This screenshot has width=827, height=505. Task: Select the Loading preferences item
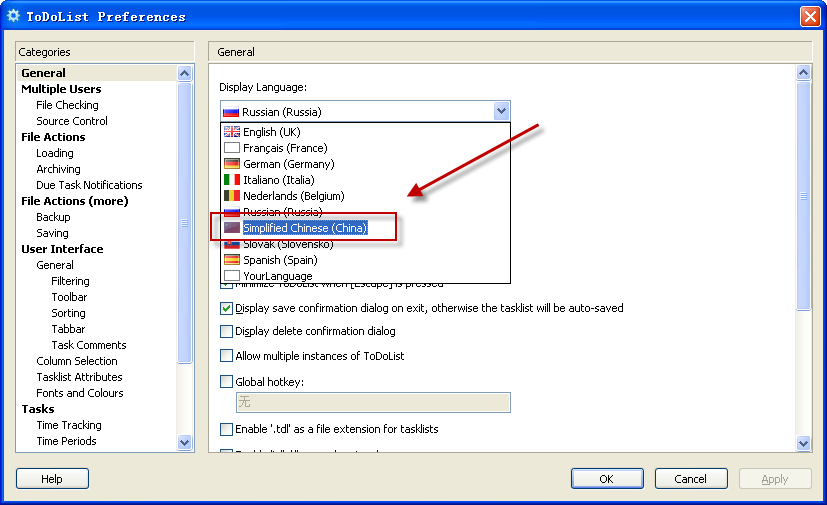pyautogui.click(x=55, y=153)
